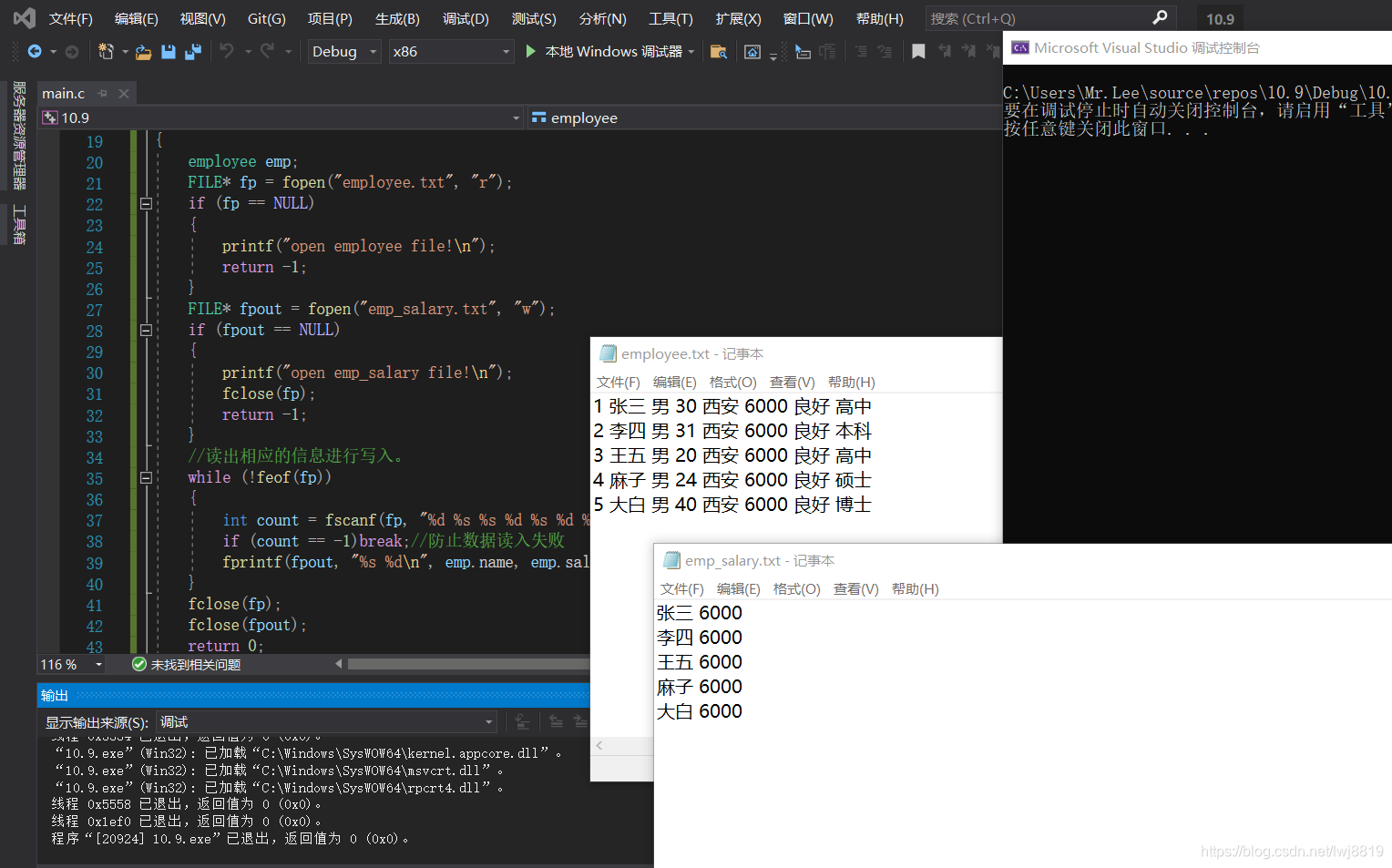Open 文件(F) menu in emp_salary.txt Notepad
1392x868 pixels.
pos(682,588)
